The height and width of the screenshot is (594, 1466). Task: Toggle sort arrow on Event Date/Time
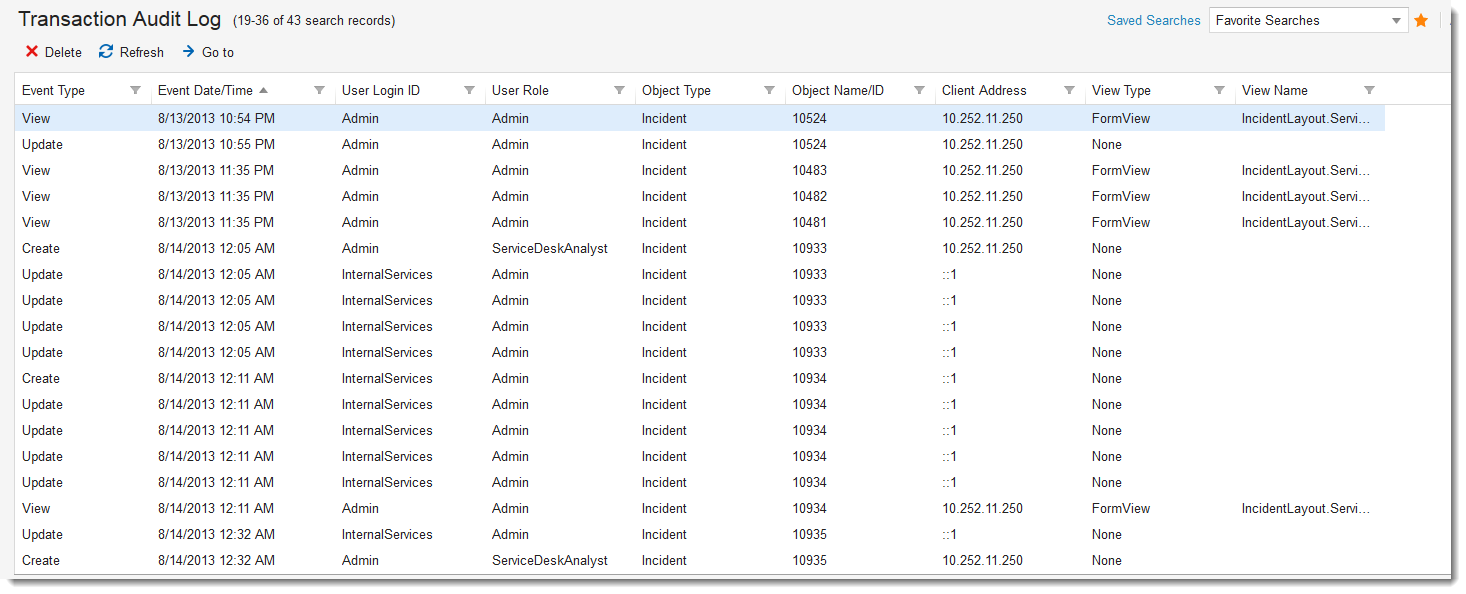tap(263, 90)
